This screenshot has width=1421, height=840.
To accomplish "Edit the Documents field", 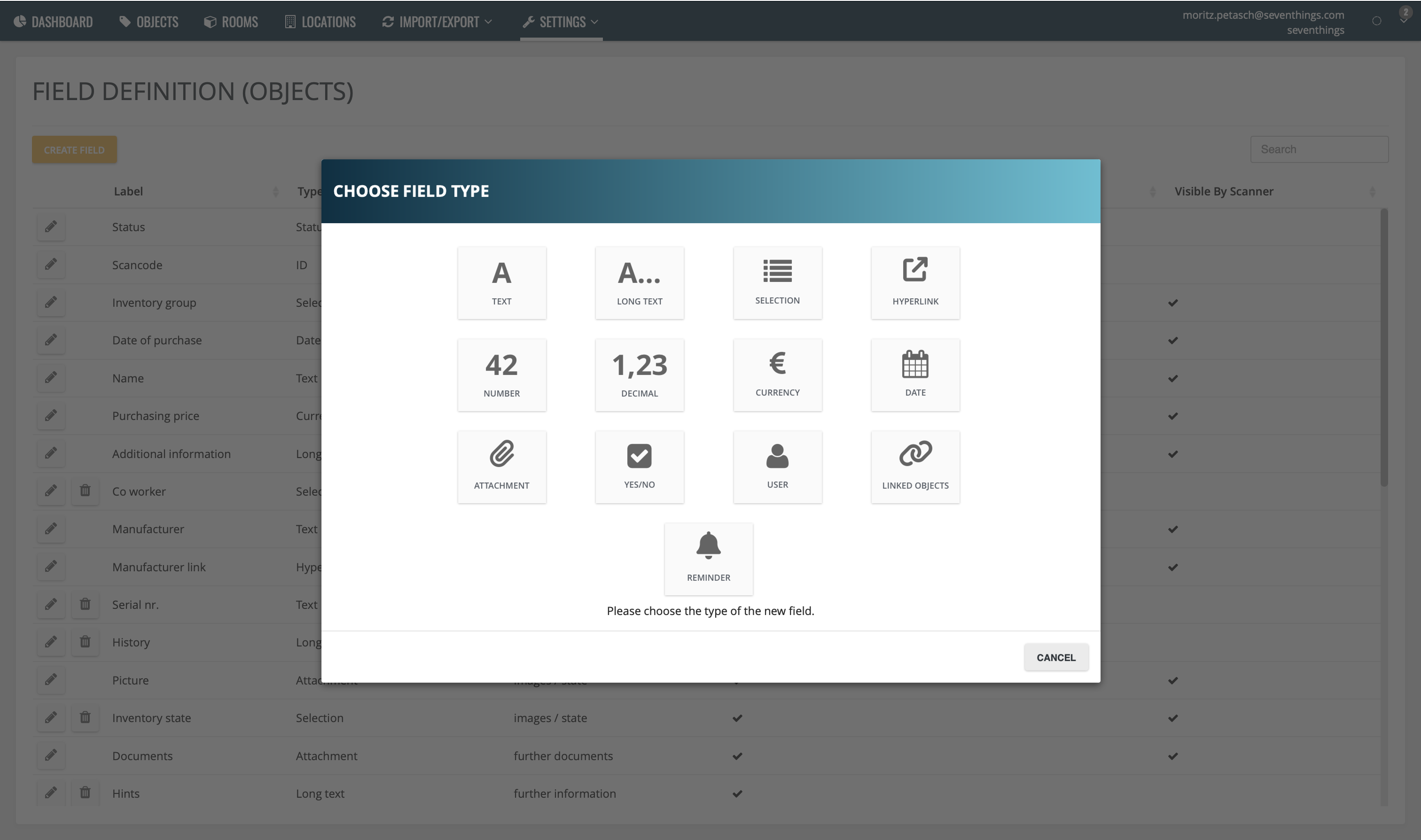I will click(51, 755).
